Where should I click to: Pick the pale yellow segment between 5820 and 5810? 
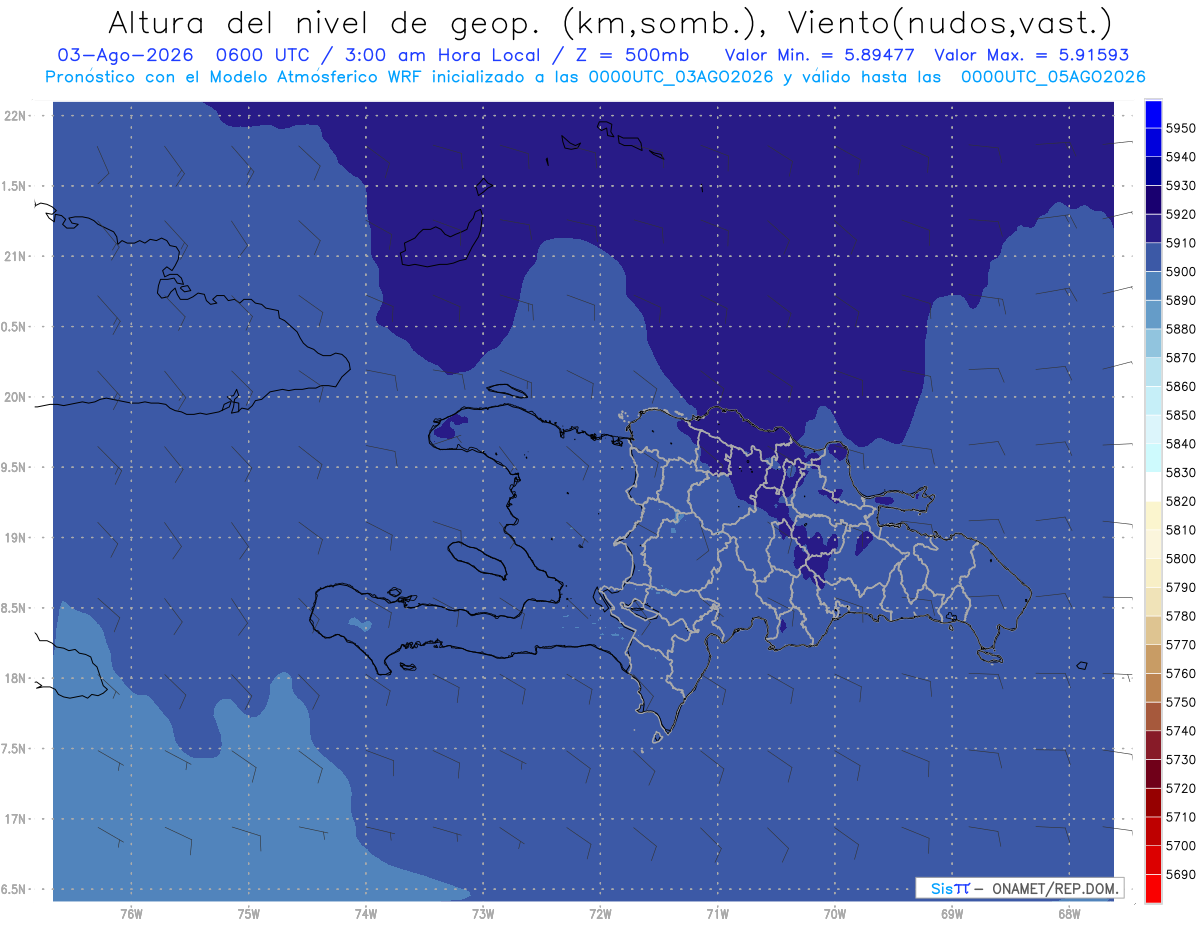coord(1153,516)
